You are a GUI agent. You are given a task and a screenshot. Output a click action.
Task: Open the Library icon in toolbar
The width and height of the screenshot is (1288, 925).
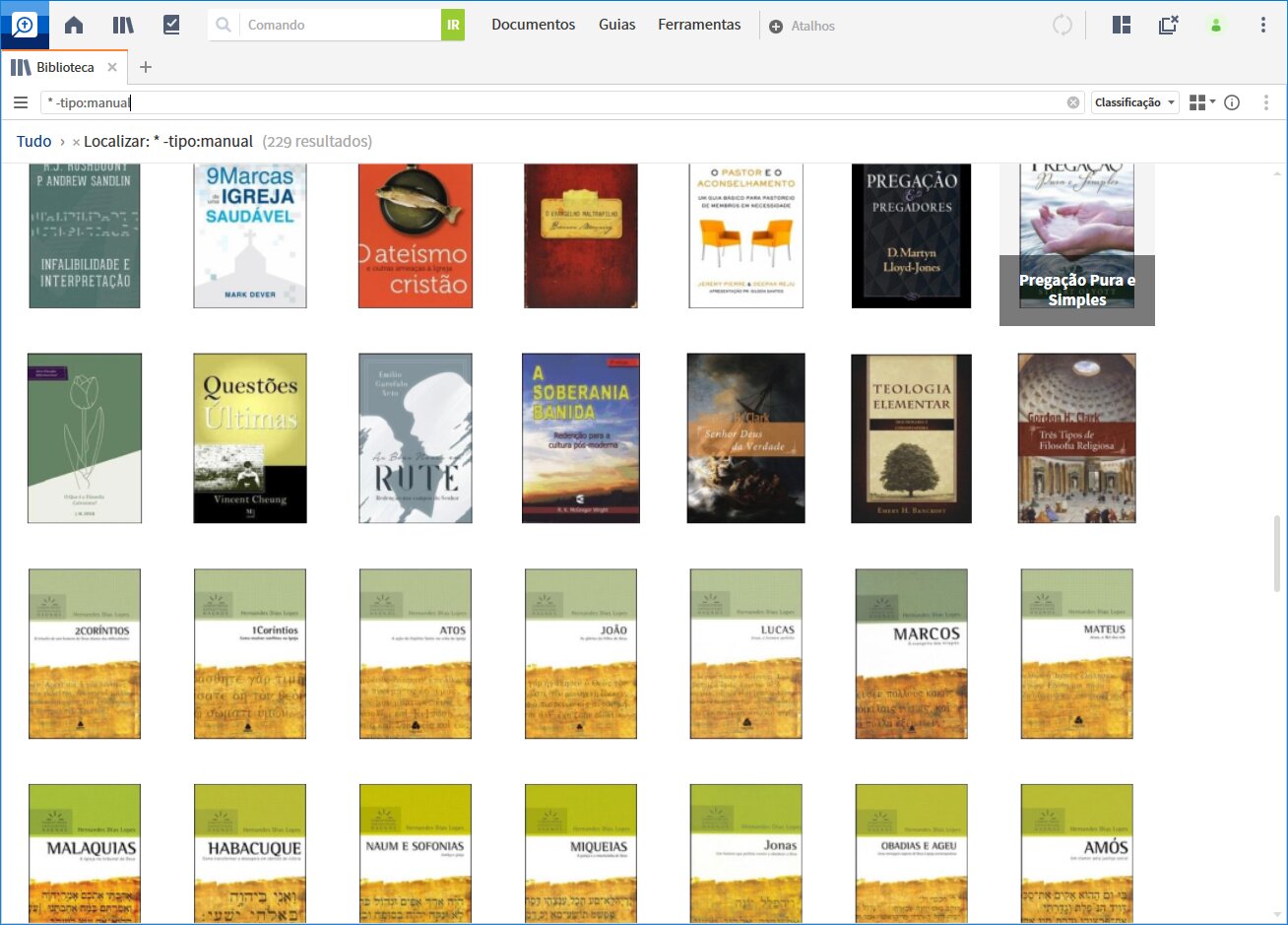click(123, 26)
